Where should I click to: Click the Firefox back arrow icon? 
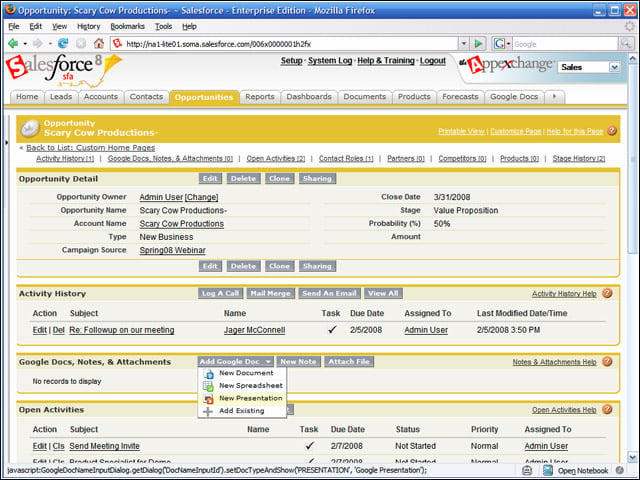point(13,43)
